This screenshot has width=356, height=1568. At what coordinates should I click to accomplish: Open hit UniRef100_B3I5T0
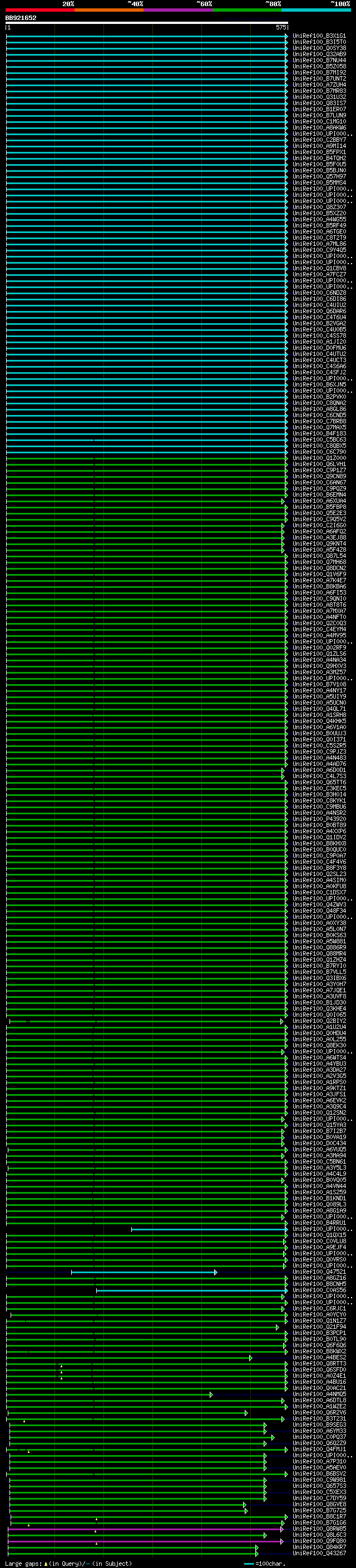tap(319, 42)
